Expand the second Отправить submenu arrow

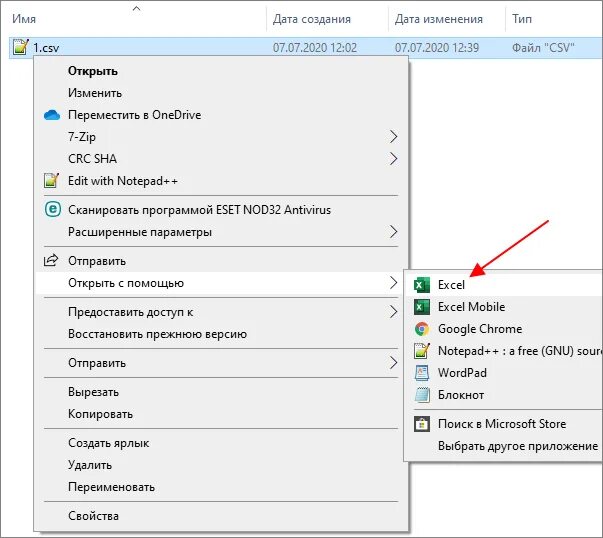pyautogui.click(x=393, y=363)
